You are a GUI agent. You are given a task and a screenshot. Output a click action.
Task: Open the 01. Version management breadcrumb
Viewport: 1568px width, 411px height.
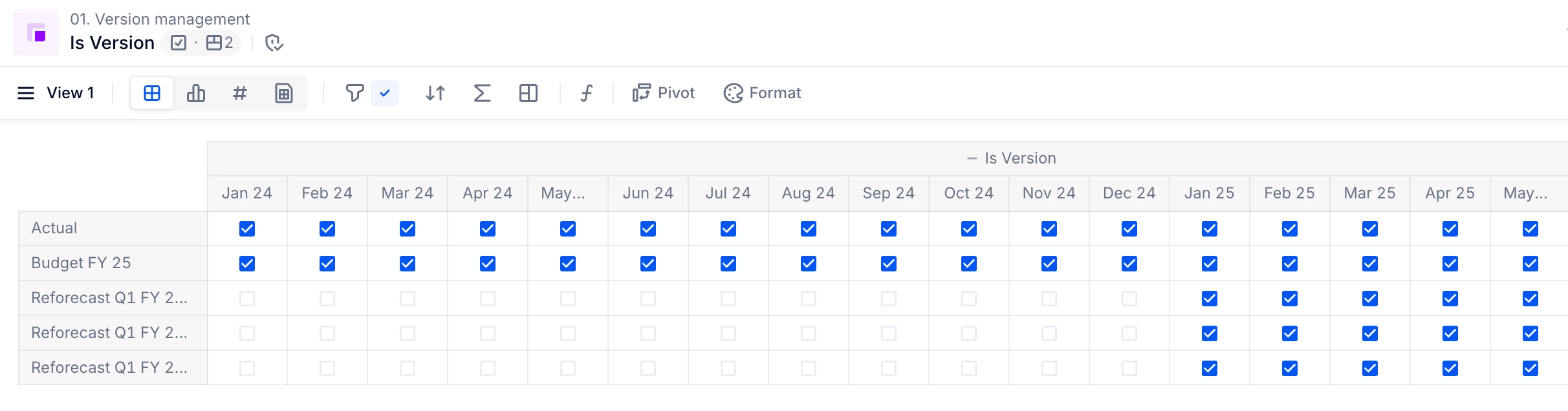point(160,19)
